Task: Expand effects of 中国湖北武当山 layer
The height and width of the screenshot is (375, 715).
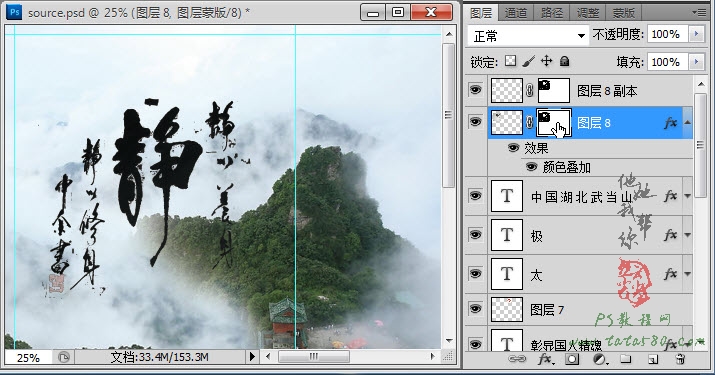Action: [687, 196]
